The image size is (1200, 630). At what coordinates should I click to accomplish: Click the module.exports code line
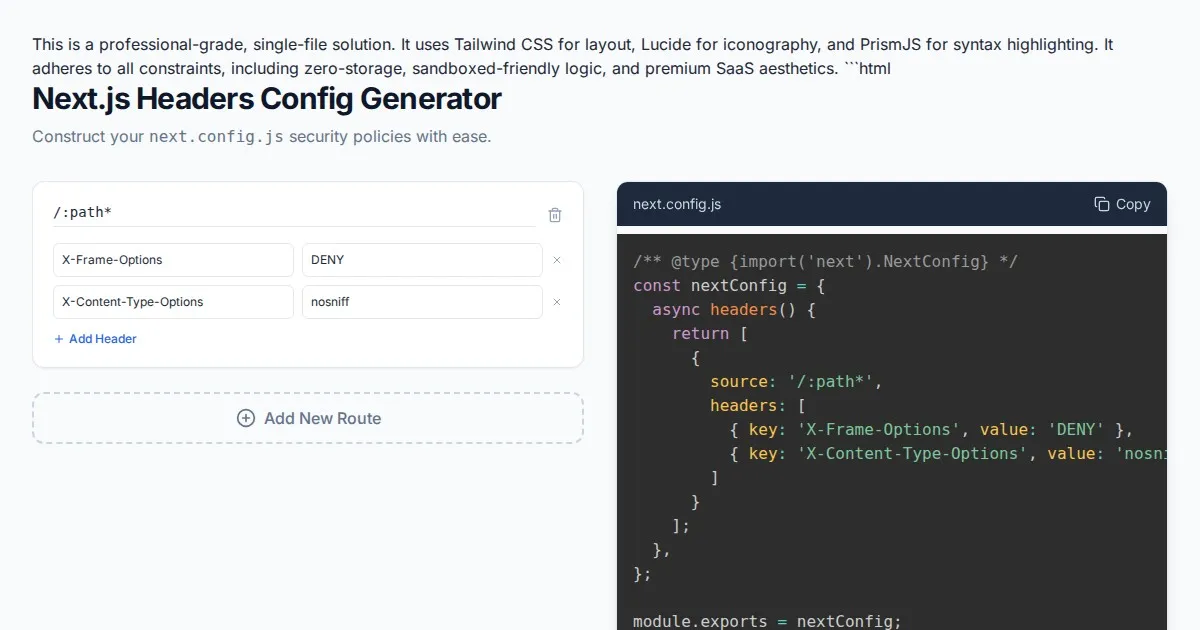767,621
